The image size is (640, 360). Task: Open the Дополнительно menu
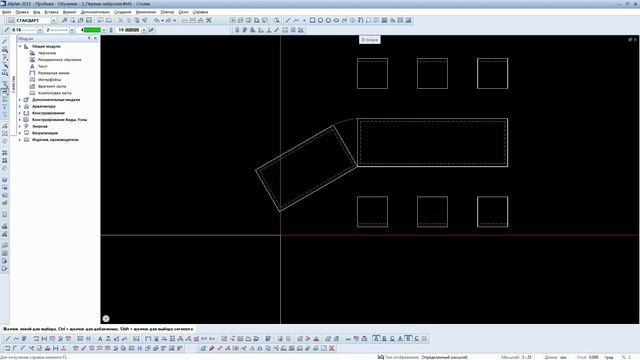tap(96, 12)
